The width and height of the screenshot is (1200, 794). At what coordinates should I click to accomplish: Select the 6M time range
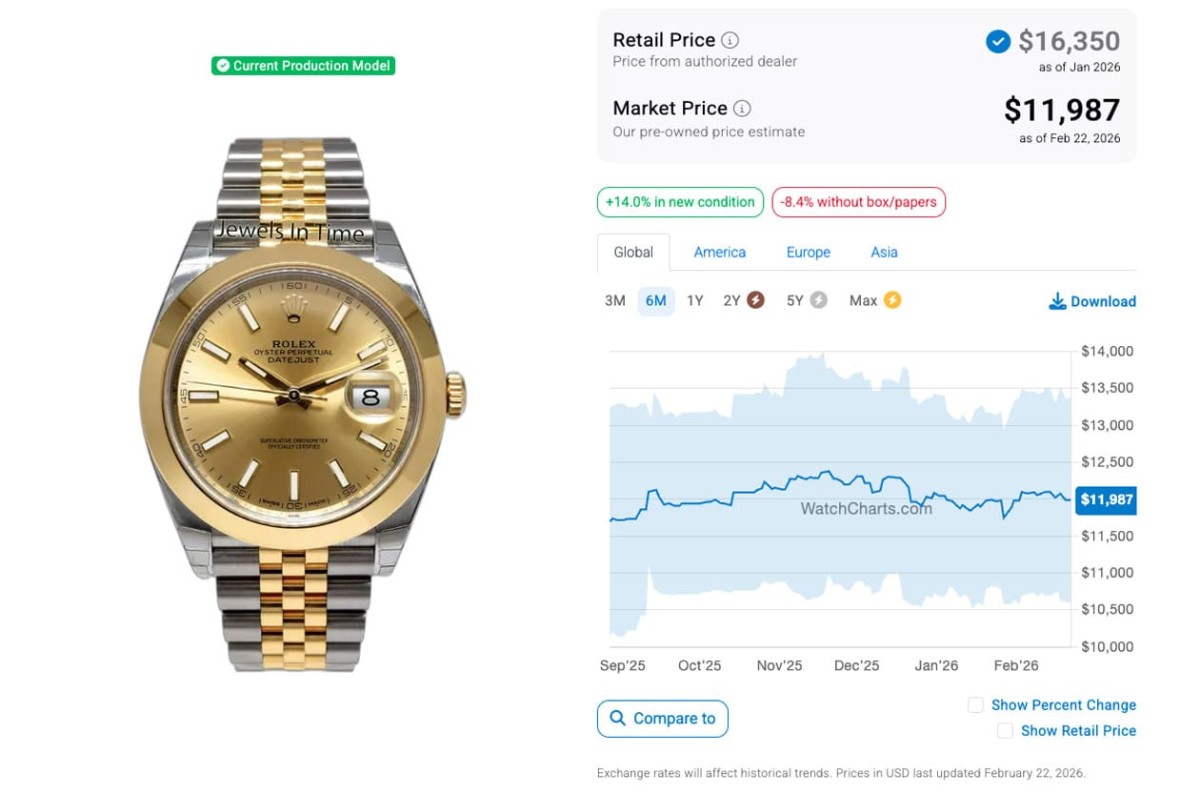656,301
